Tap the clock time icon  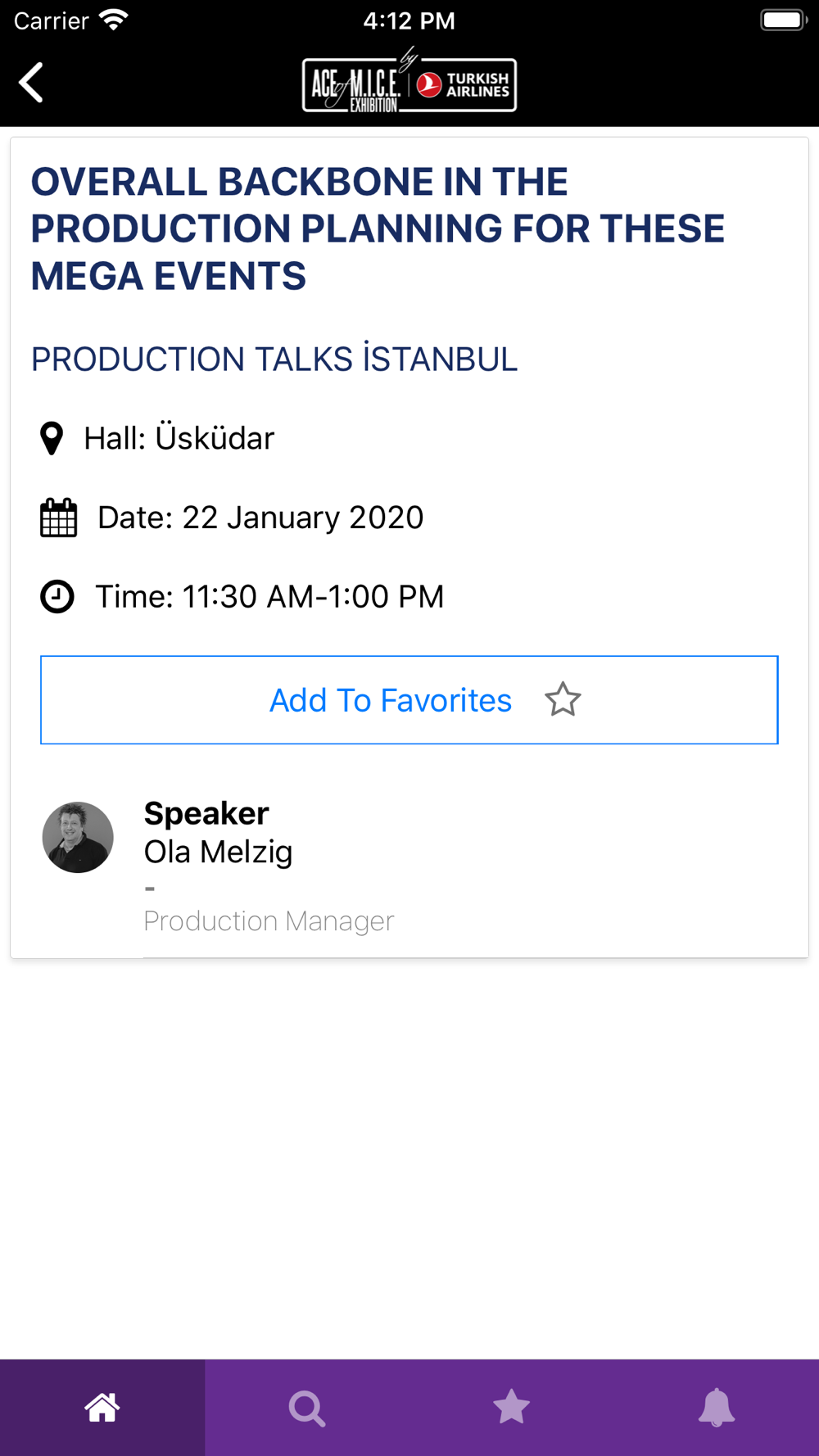pos(57,596)
